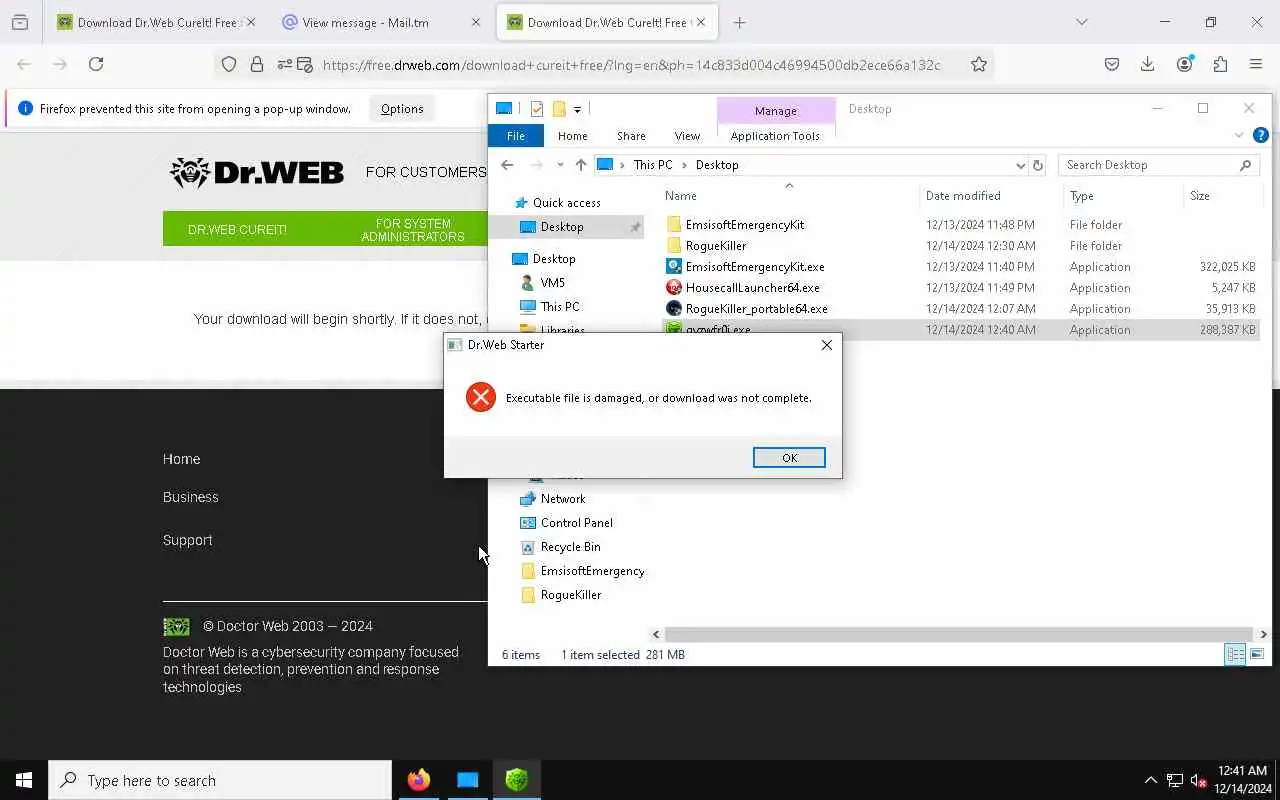Customize Quick Access Toolbar dropdown arrow
Screen dimensions: 1280x800
tap(577, 109)
